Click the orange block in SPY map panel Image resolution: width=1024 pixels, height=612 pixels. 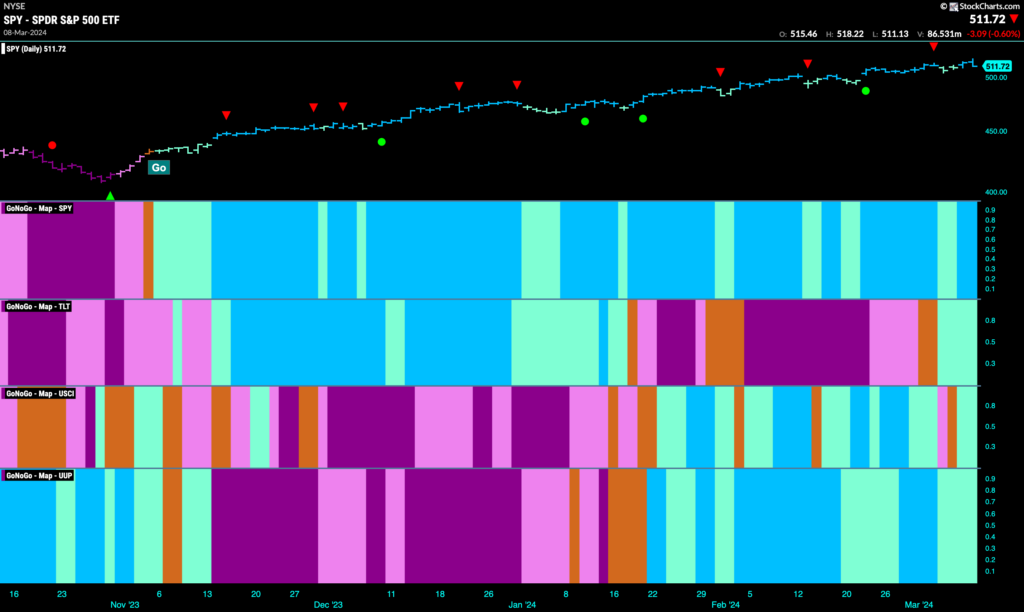(148, 250)
